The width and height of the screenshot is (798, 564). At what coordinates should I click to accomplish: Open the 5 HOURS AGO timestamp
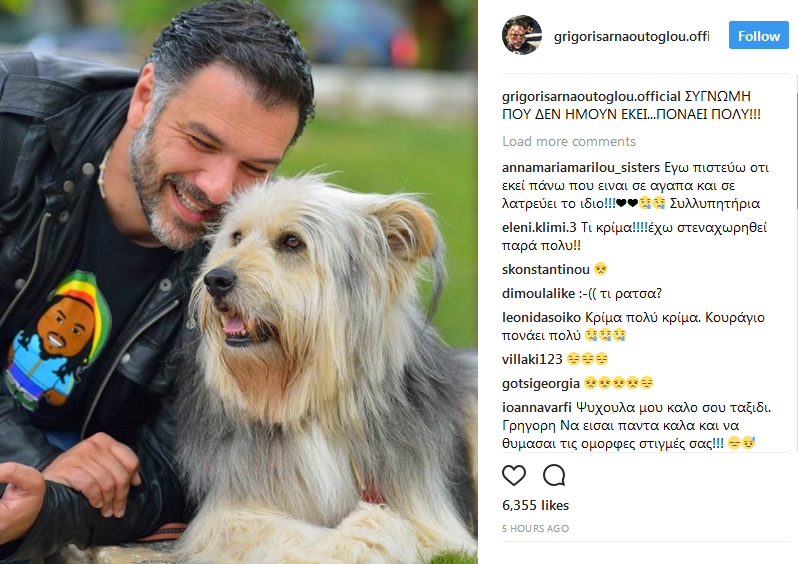[x=535, y=529]
